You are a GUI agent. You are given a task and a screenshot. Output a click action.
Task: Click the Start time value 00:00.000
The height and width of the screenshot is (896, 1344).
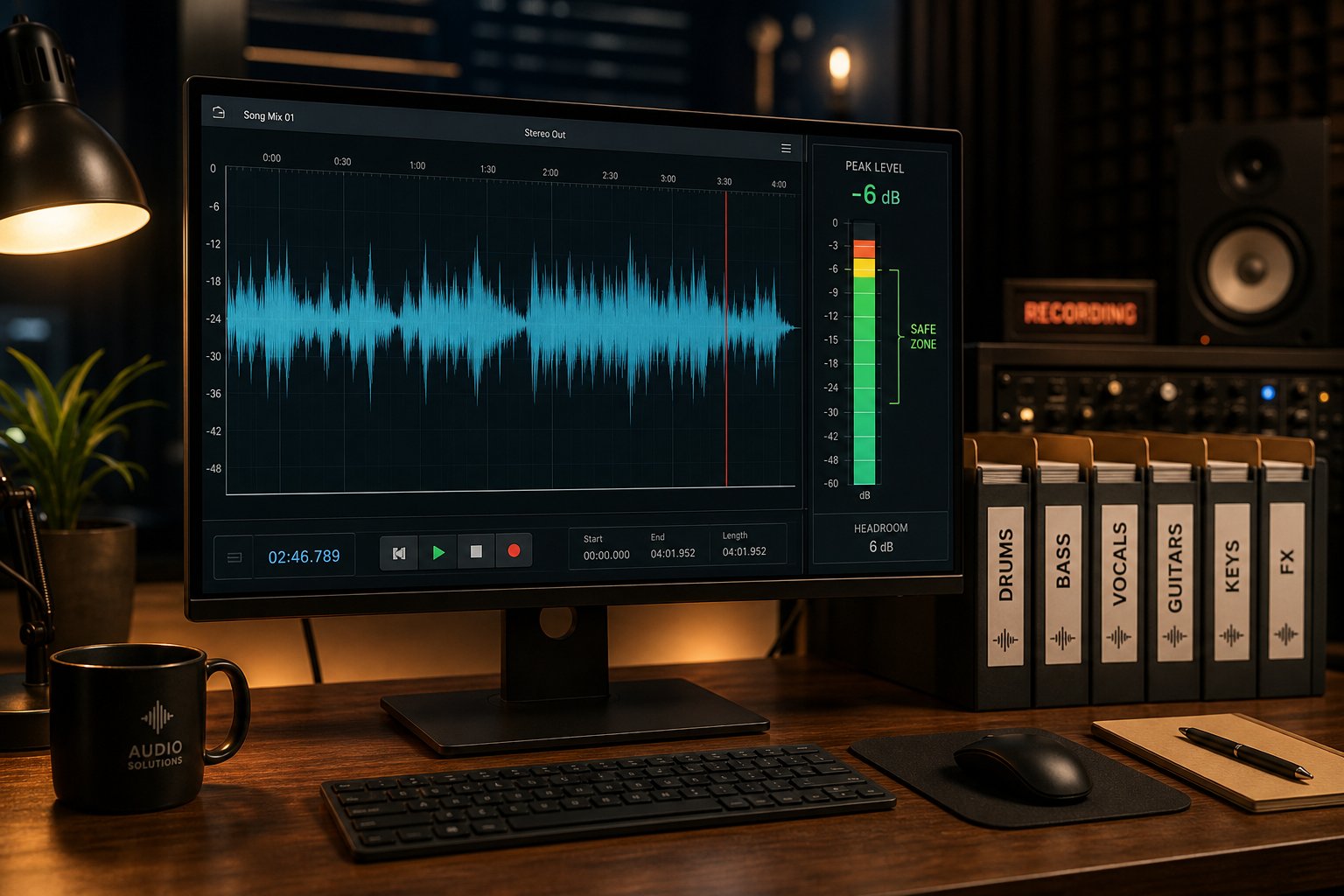point(606,556)
